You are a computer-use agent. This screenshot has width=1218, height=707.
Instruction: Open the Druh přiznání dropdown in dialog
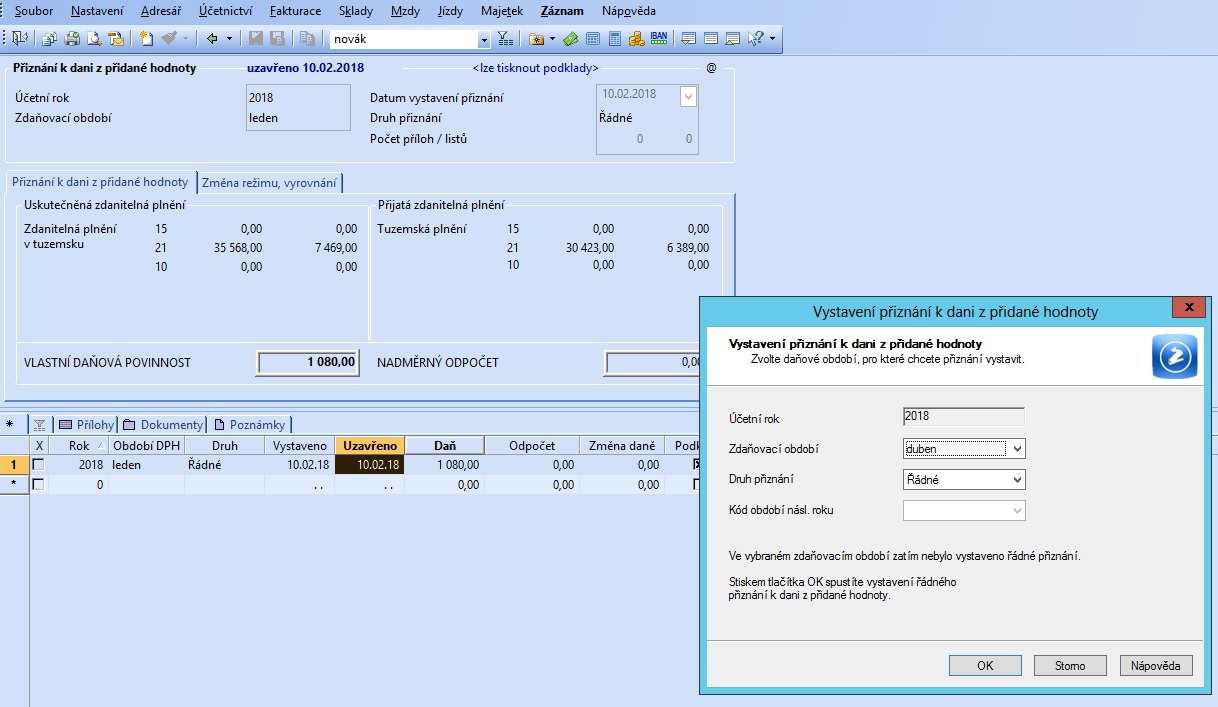[1017, 480]
